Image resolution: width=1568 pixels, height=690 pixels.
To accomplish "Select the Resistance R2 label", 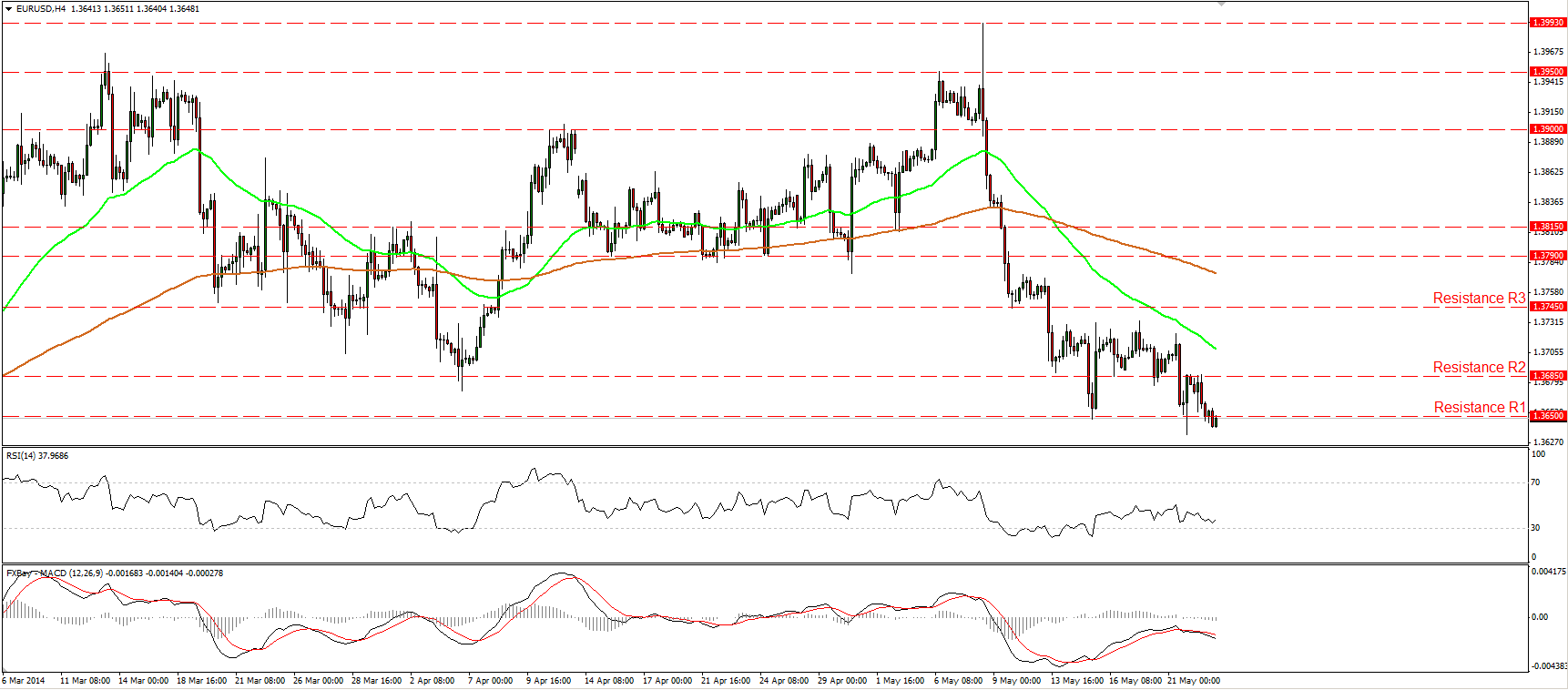I will coord(1479,367).
